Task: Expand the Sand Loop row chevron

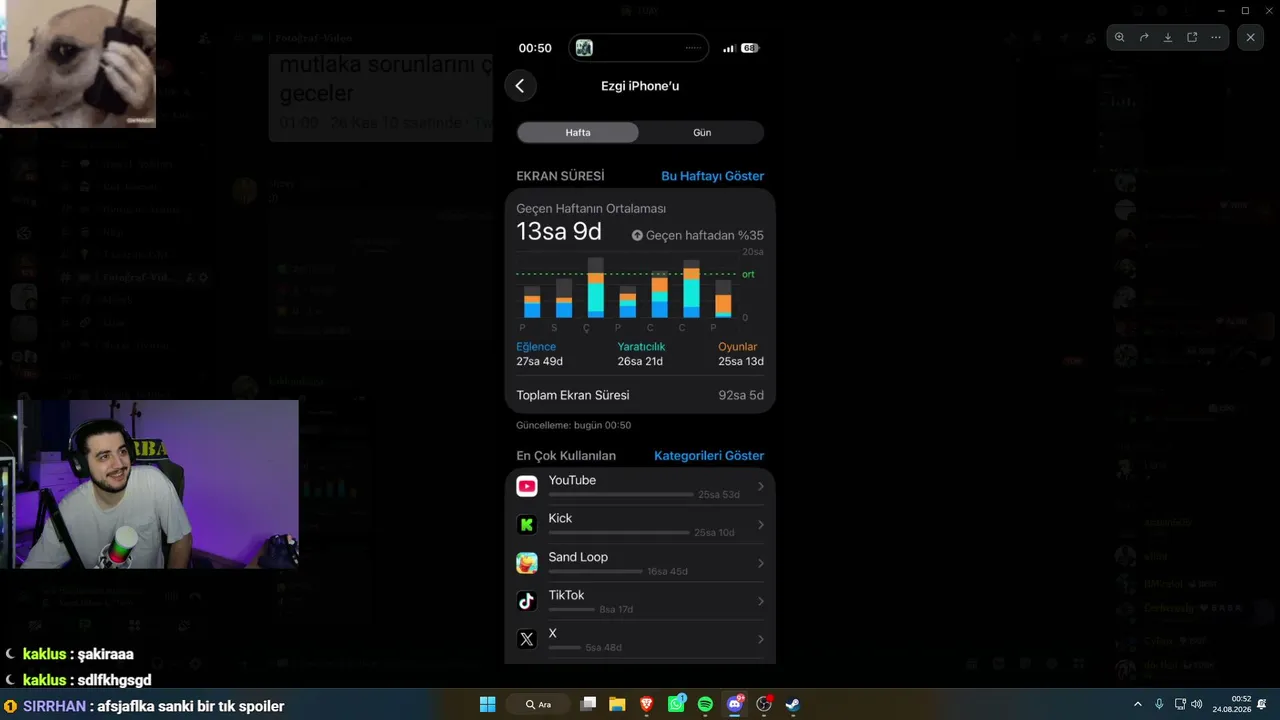Action: pos(761,563)
